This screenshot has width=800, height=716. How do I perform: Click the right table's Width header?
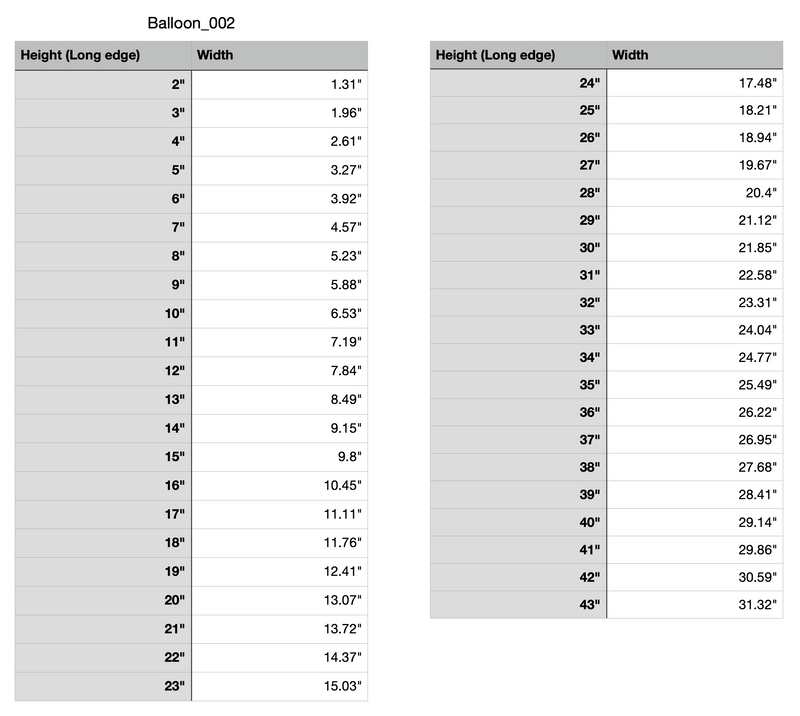[695, 55]
